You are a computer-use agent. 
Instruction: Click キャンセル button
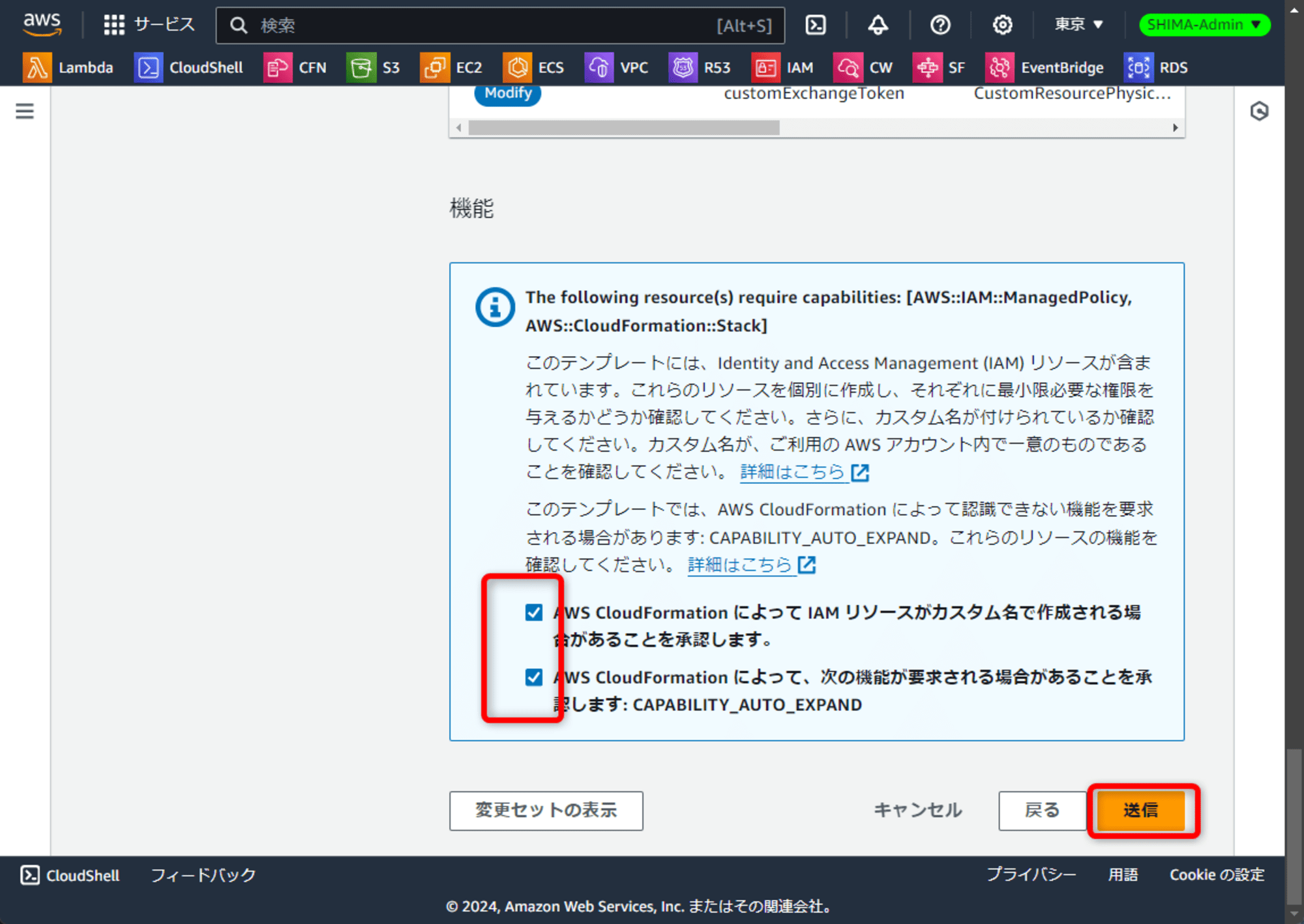(x=917, y=811)
